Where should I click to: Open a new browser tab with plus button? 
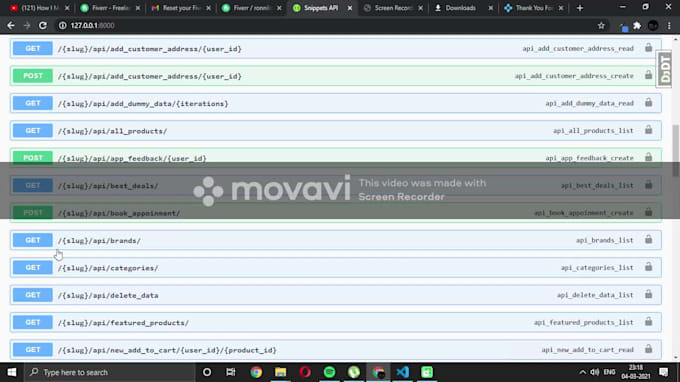pyautogui.click(x=580, y=8)
